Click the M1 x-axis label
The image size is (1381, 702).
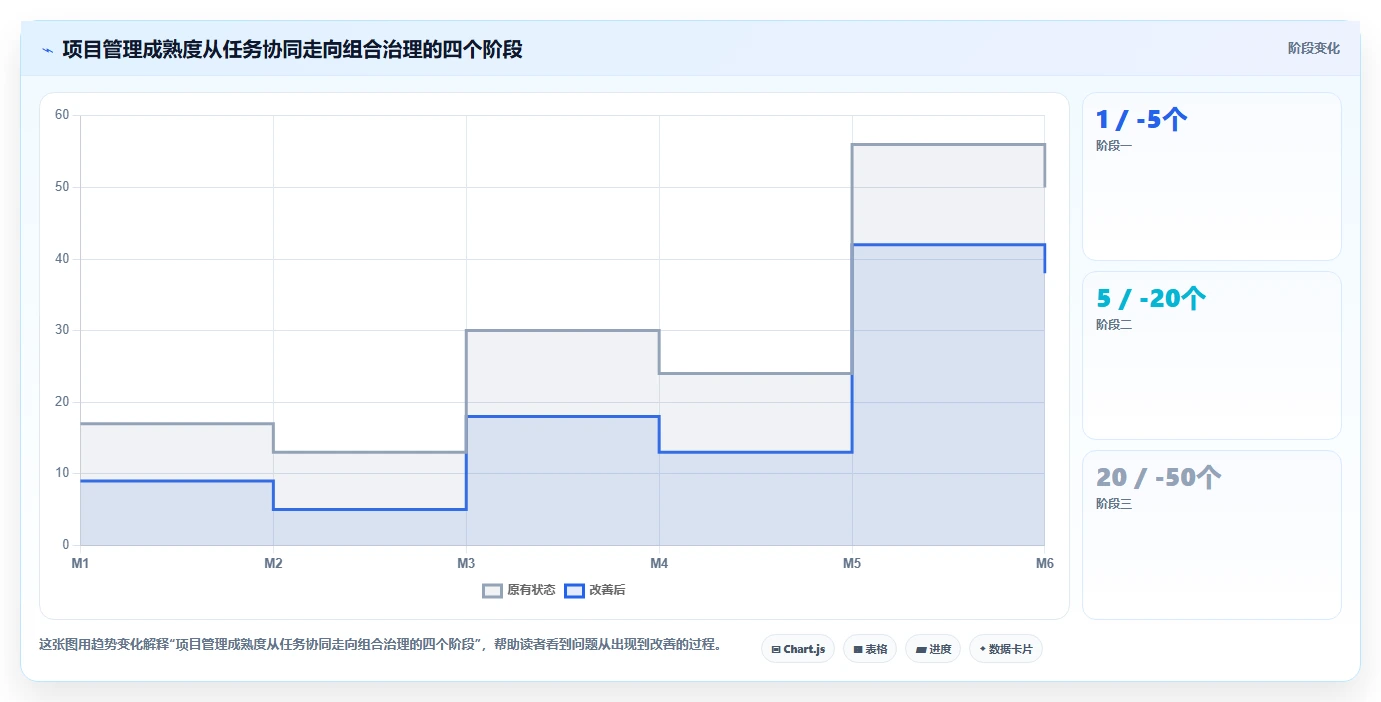tap(80, 564)
